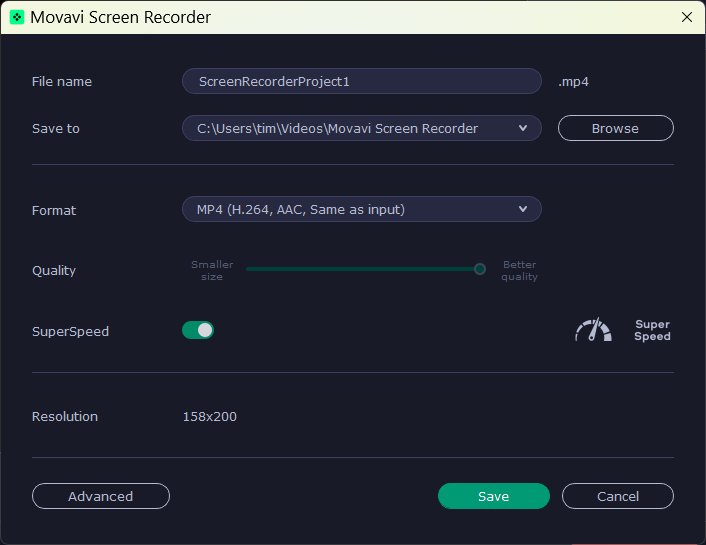The width and height of the screenshot is (706, 545).
Task: Click the "File name" label
Action: (62, 82)
